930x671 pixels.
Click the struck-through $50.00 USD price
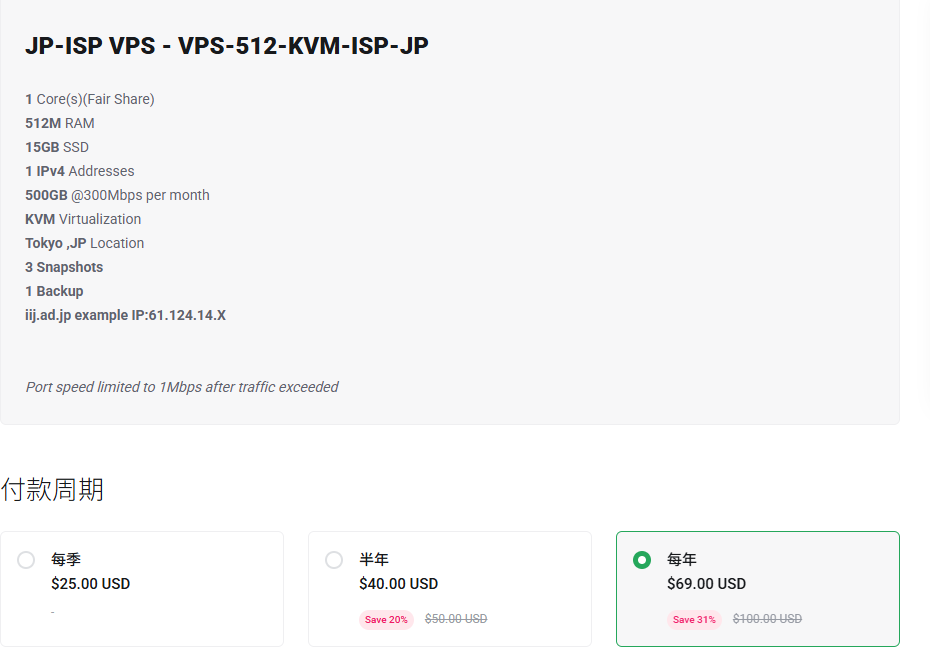pyautogui.click(x=456, y=619)
